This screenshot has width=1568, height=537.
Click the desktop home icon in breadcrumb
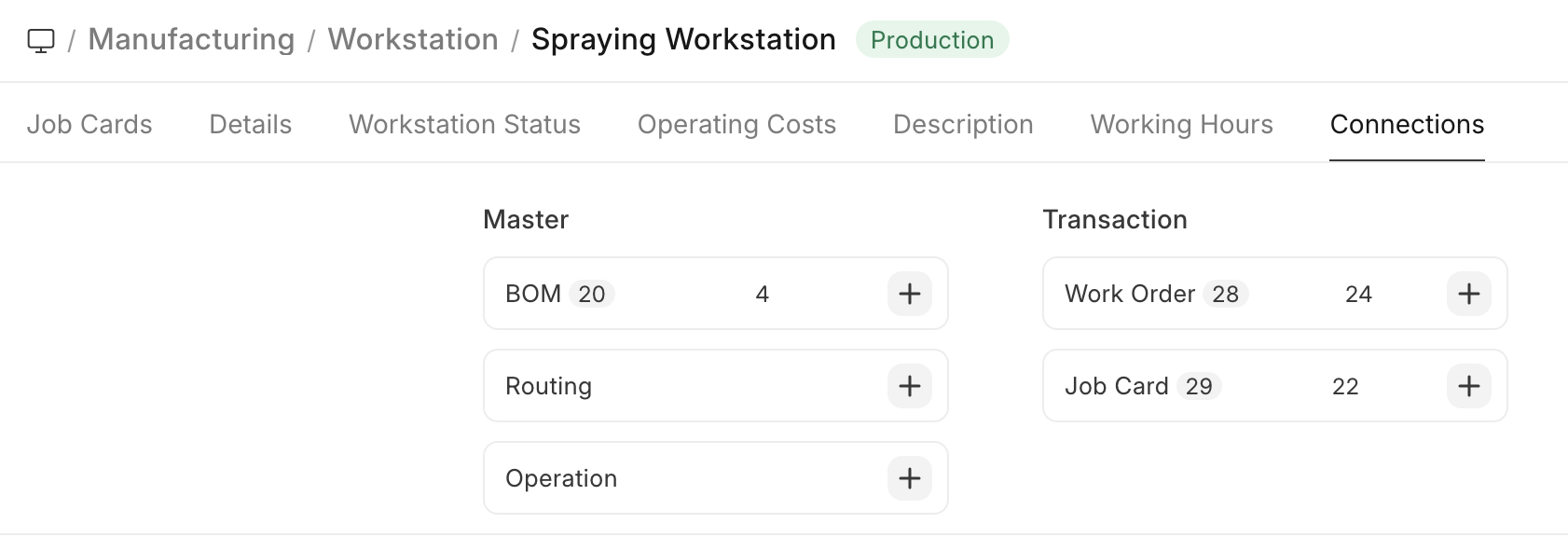coord(41,41)
